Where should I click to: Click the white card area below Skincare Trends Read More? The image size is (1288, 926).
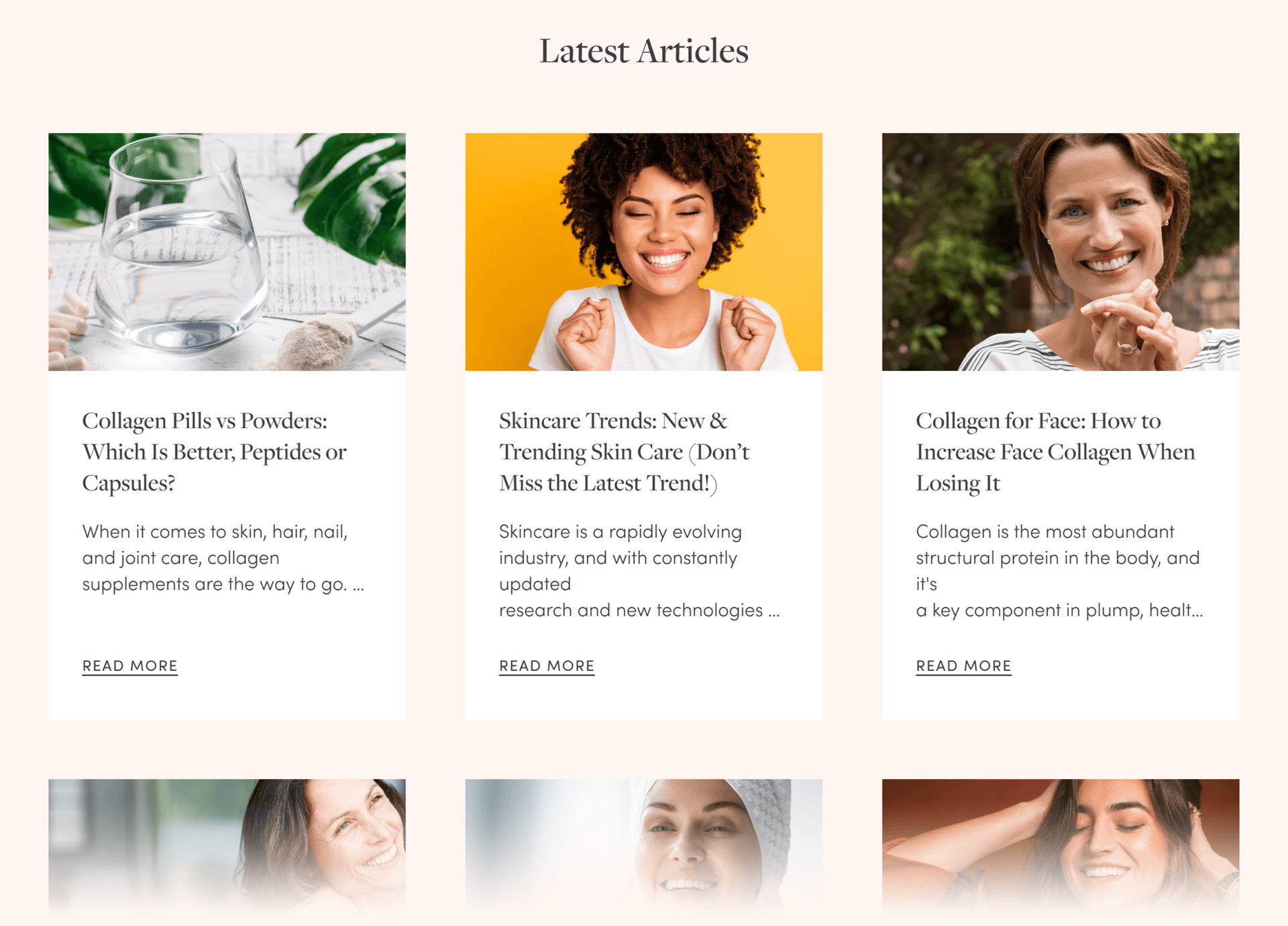(x=644, y=698)
